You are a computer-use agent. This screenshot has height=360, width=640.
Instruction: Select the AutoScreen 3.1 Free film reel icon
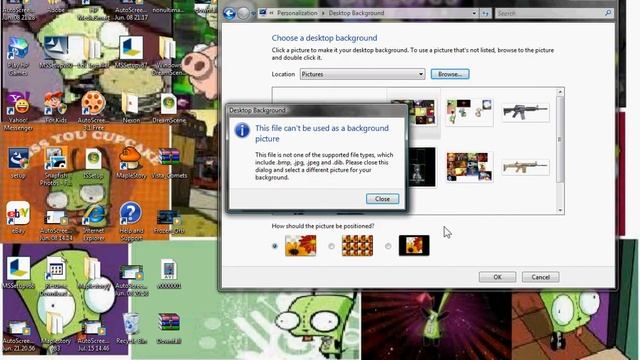pos(93,103)
